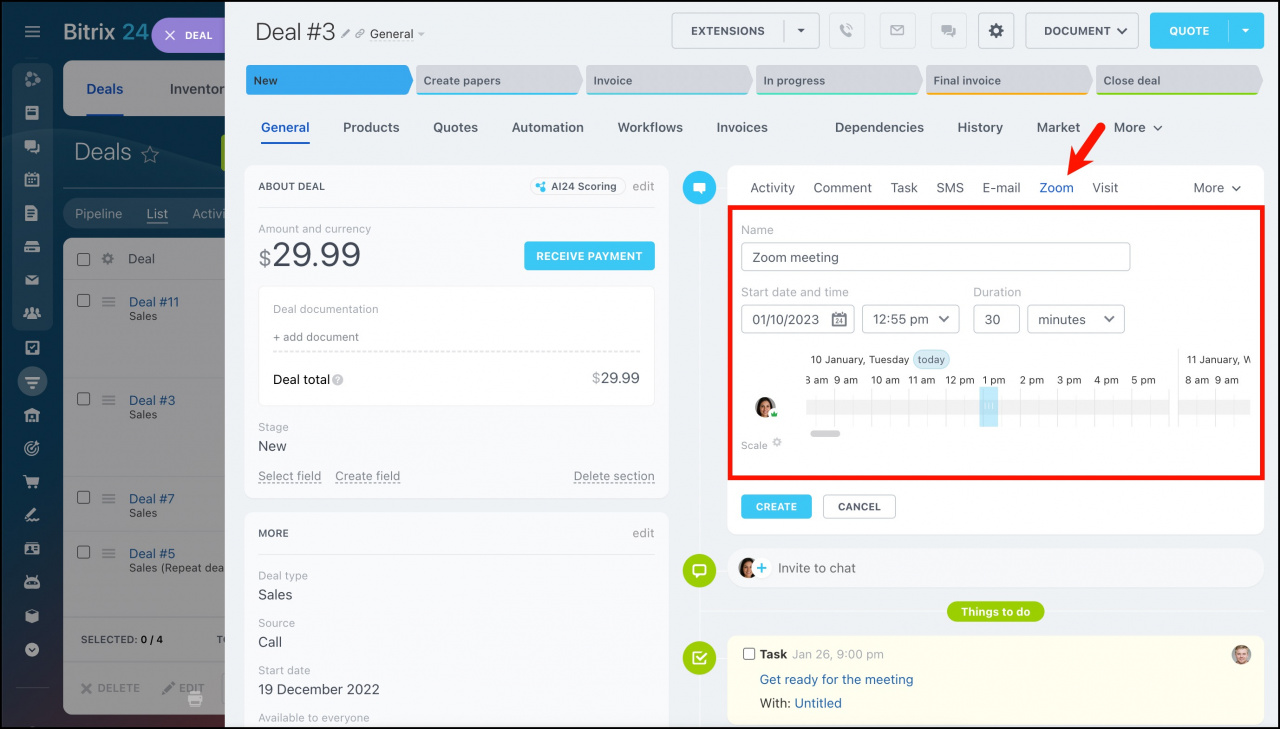1280x729 pixels.
Task: Set deal stage to 'In progress'
Action: pyautogui.click(x=838, y=81)
